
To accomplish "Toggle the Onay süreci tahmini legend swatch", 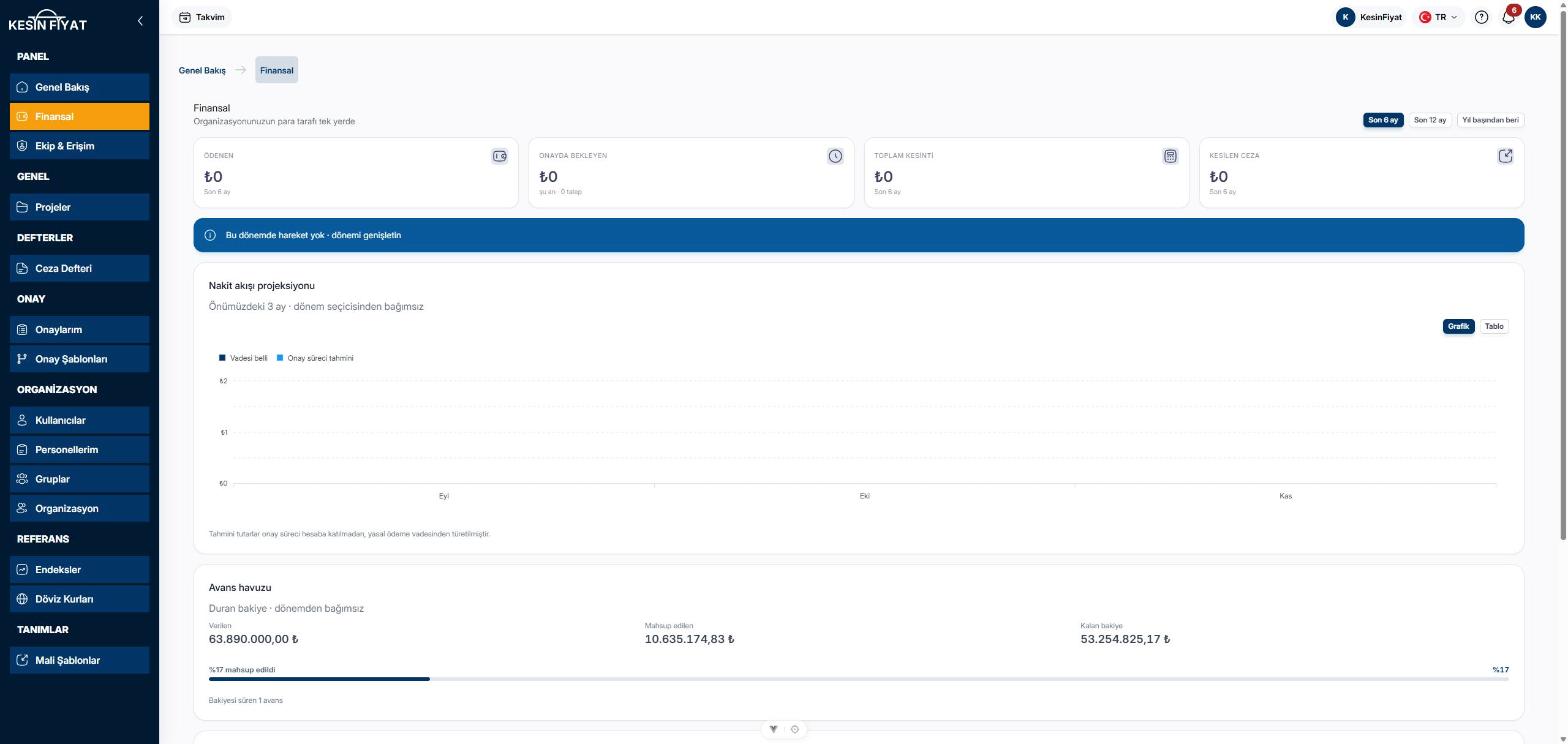I will pos(280,358).
